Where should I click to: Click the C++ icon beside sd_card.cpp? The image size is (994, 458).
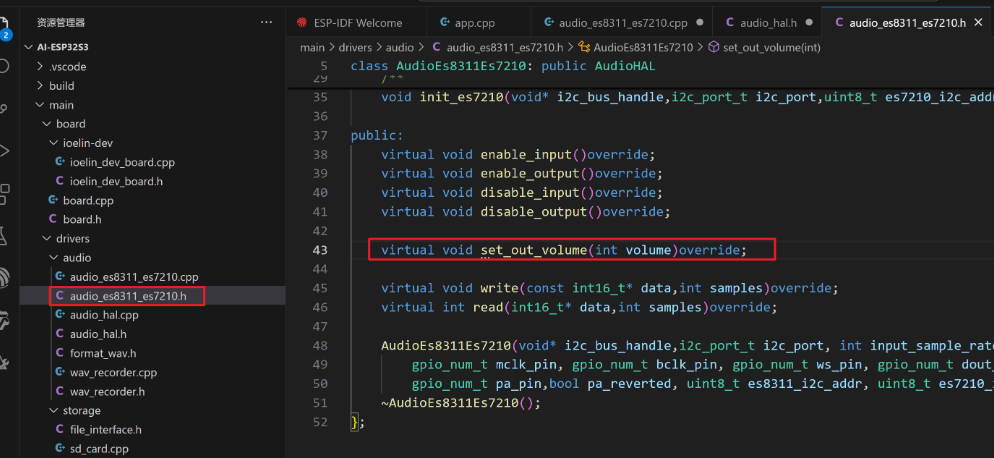[x=60, y=448]
